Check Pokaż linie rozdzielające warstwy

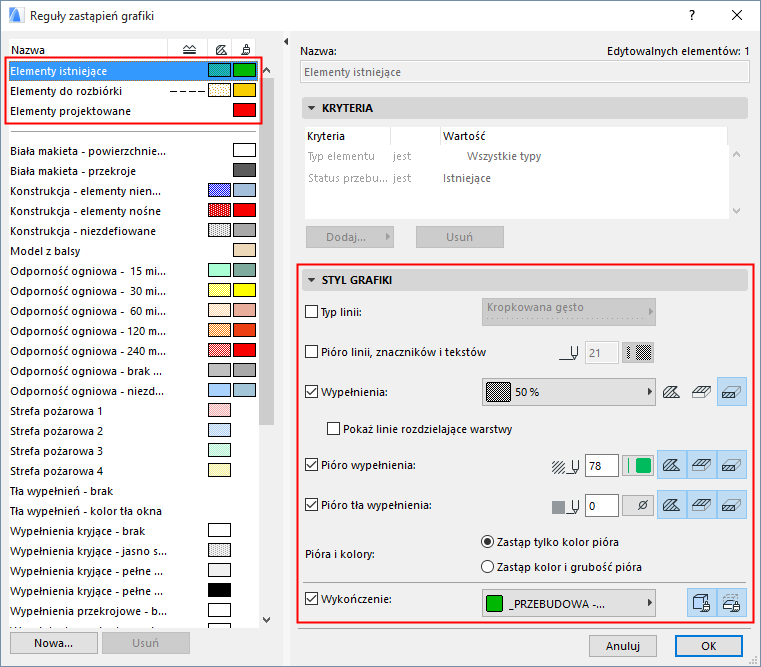pos(333,429)
